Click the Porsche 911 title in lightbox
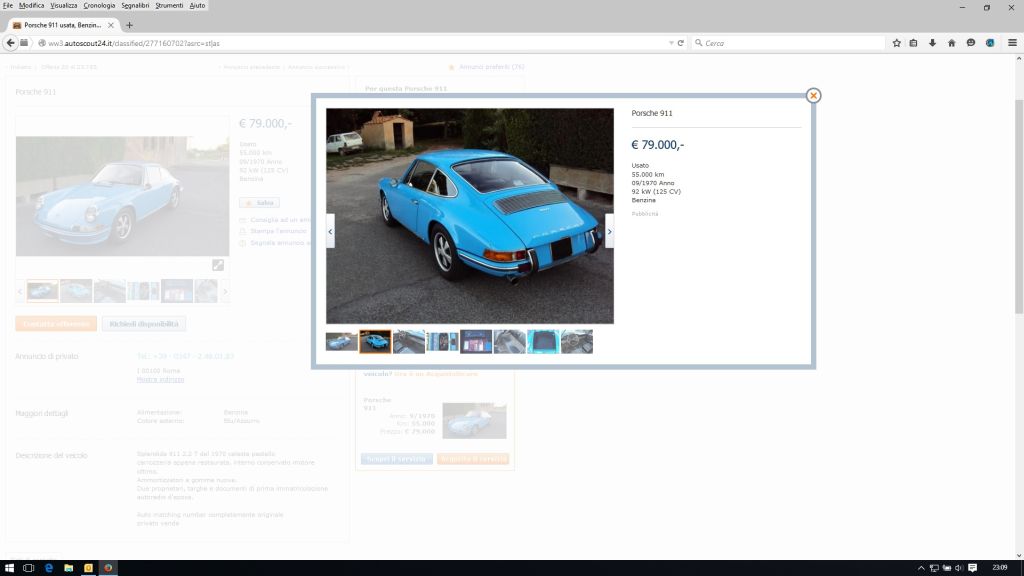The width and height of the screenshot is (1024, 576). 652,113
